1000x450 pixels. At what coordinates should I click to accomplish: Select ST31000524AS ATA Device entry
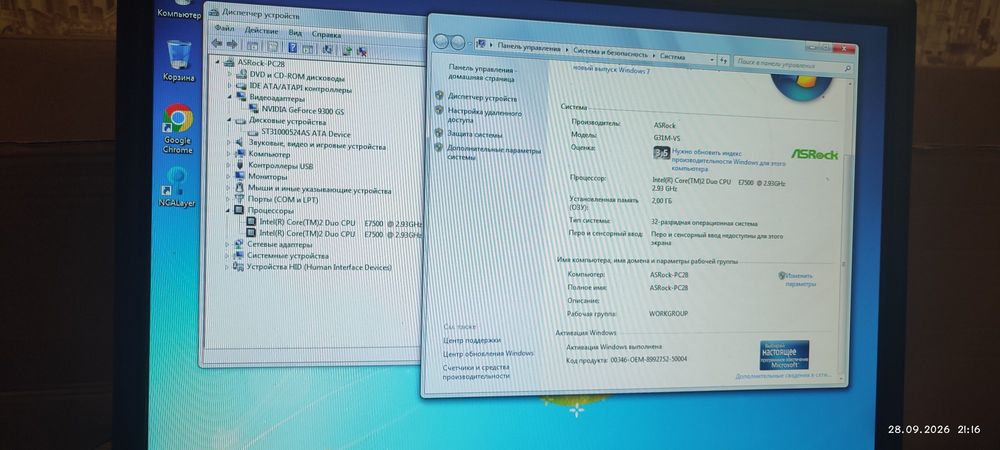click(305, 133)
